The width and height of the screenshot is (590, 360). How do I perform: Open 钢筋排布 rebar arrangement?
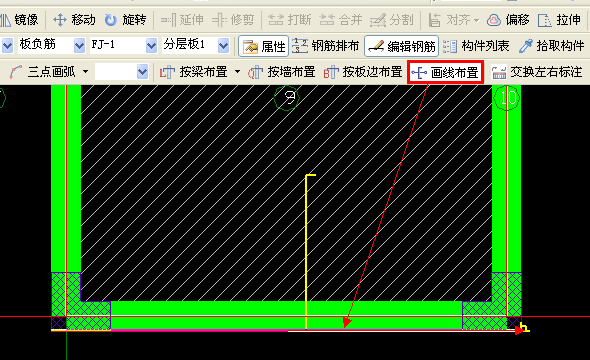coord(325,46)
